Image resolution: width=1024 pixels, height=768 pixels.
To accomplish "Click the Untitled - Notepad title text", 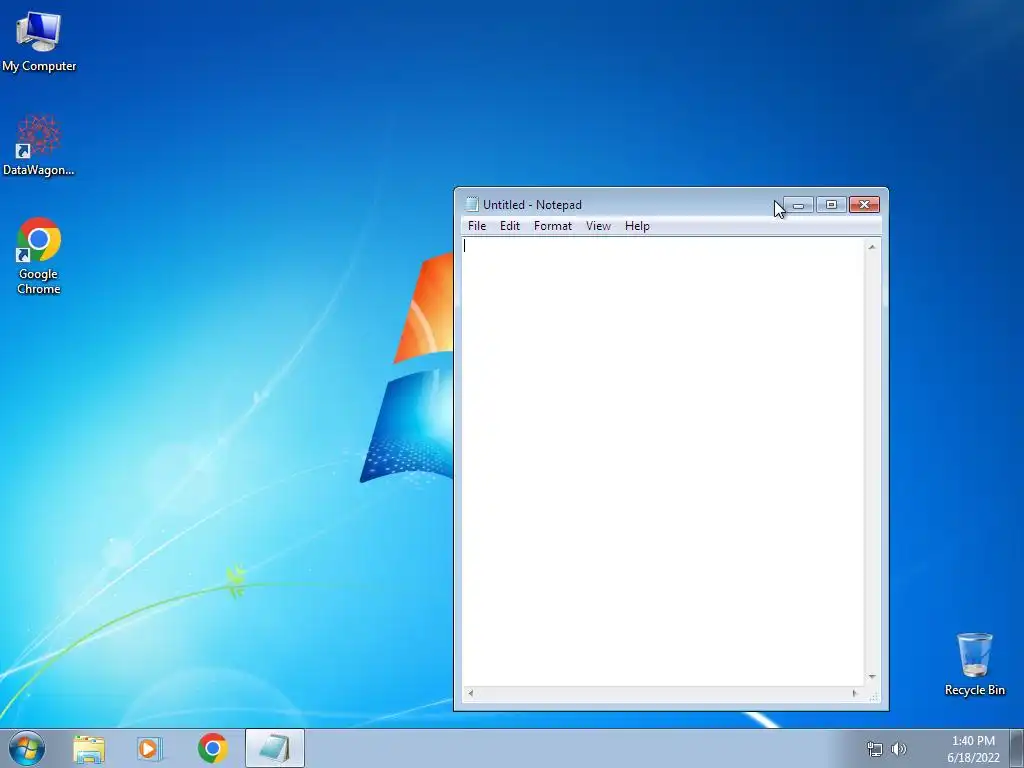I will tap(532, 205).
